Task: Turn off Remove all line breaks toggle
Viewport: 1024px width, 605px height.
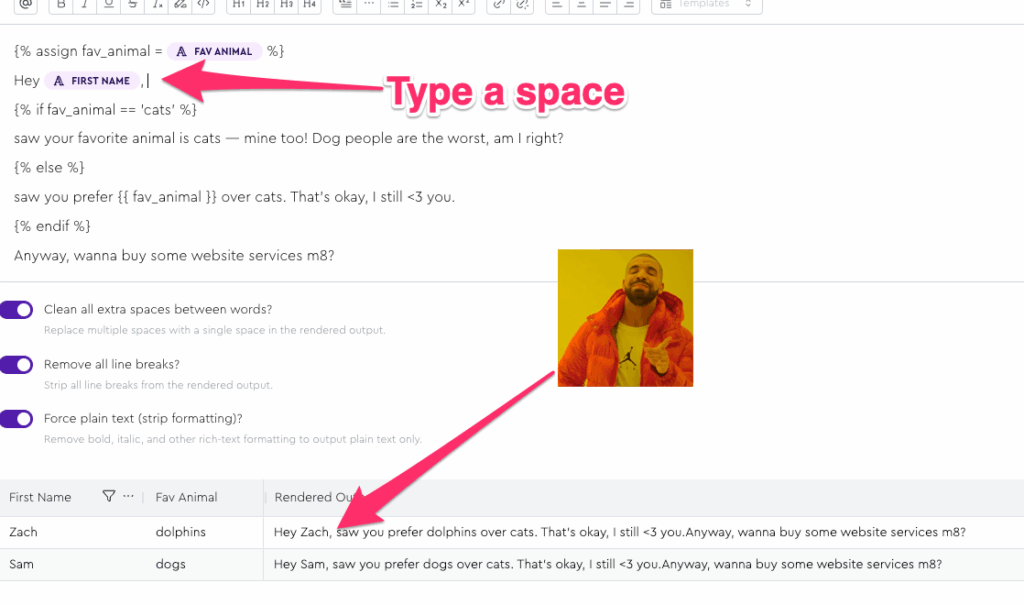Action: click(x=17, y=365)
